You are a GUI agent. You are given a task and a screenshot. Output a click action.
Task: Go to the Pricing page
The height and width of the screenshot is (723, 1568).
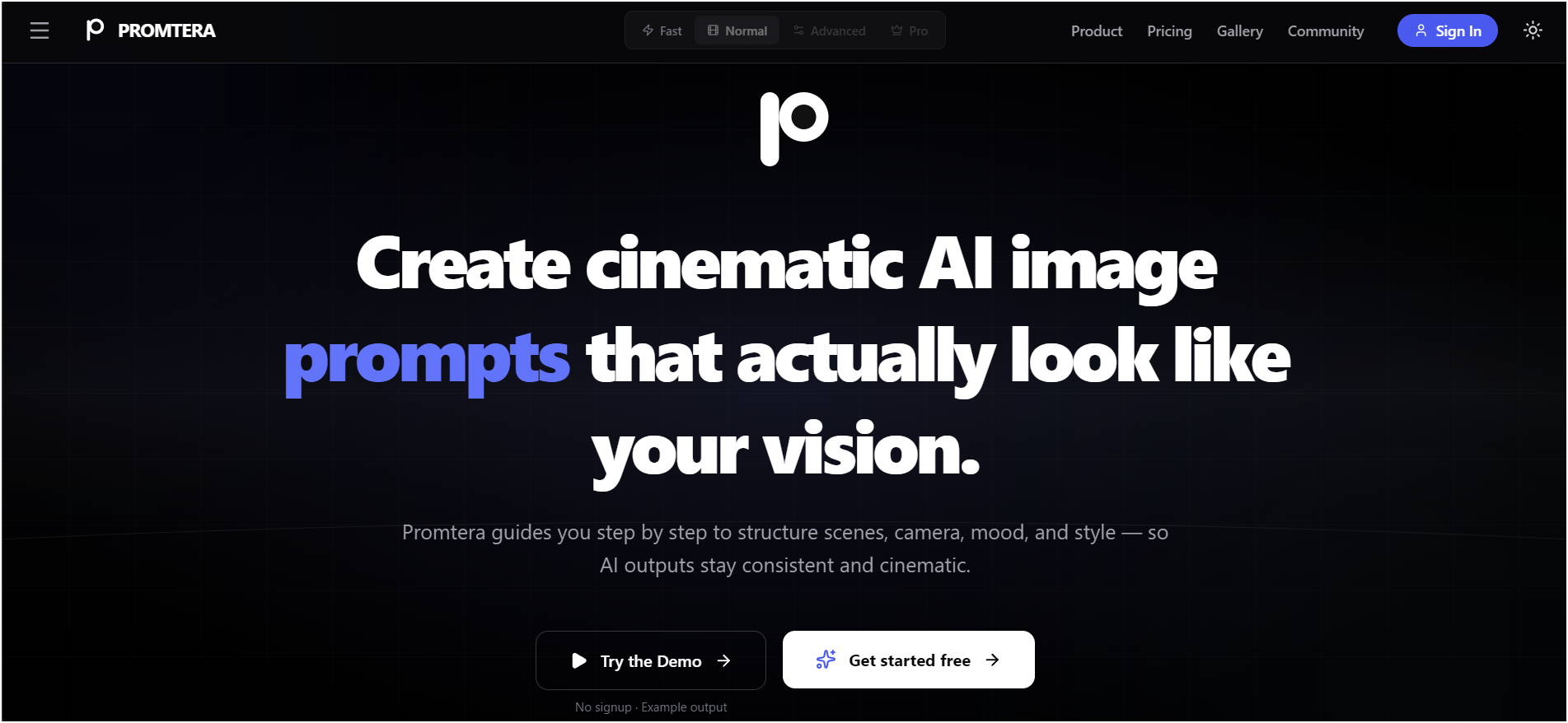click(1169, 30)
